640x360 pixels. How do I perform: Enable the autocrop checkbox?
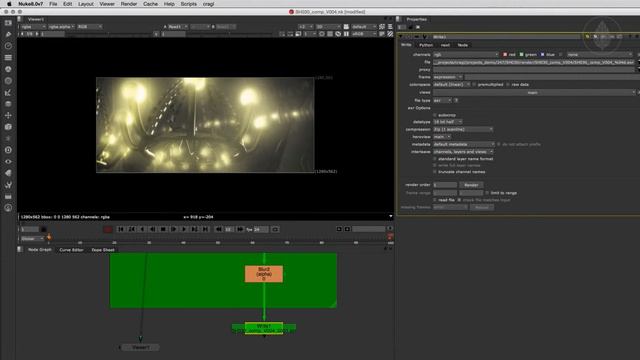click(x=435, y=116)
